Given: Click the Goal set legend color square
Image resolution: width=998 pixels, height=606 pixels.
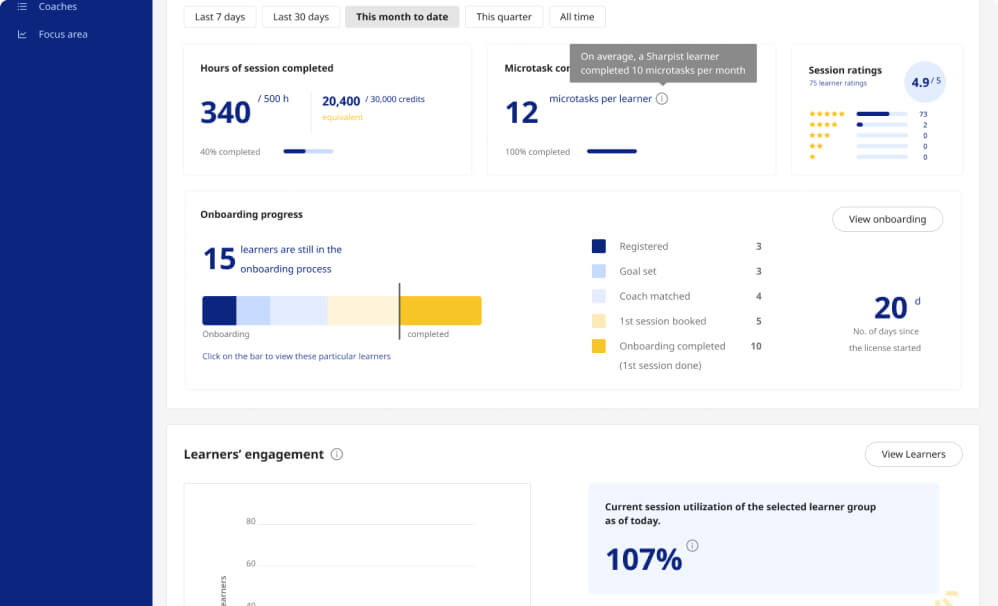Looking at the screenshot, I should pos(599,271).
